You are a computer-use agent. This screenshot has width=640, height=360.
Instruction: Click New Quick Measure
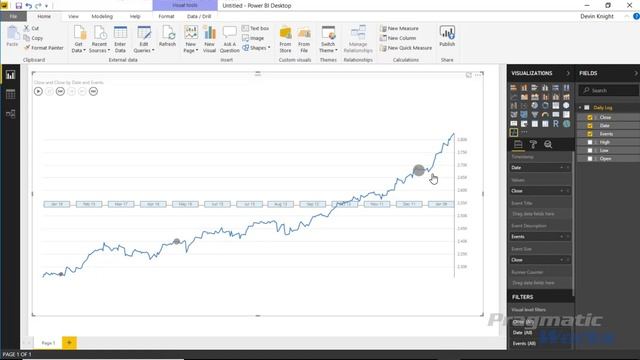406,48
